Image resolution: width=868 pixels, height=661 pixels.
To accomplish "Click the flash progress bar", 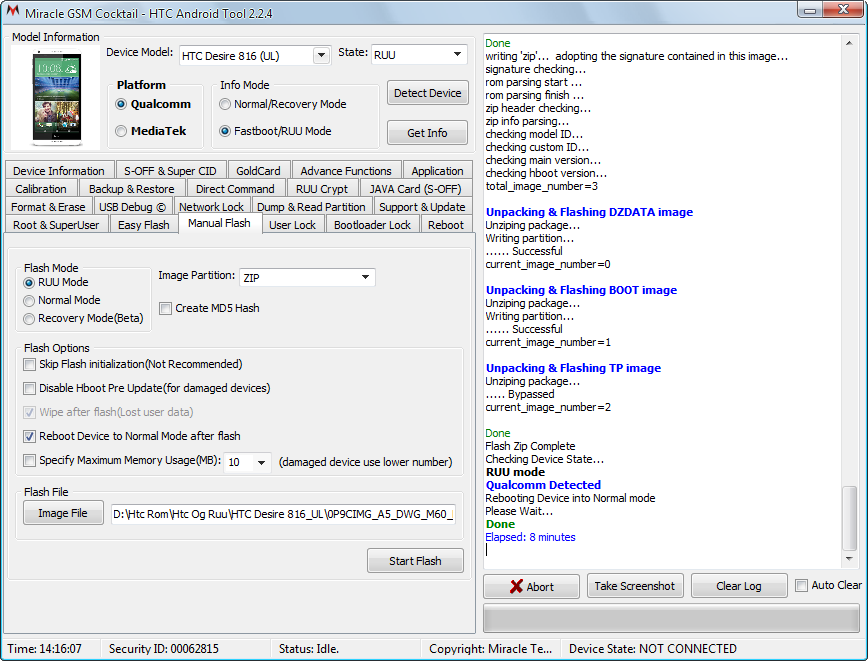I will [x=671, y=618].
